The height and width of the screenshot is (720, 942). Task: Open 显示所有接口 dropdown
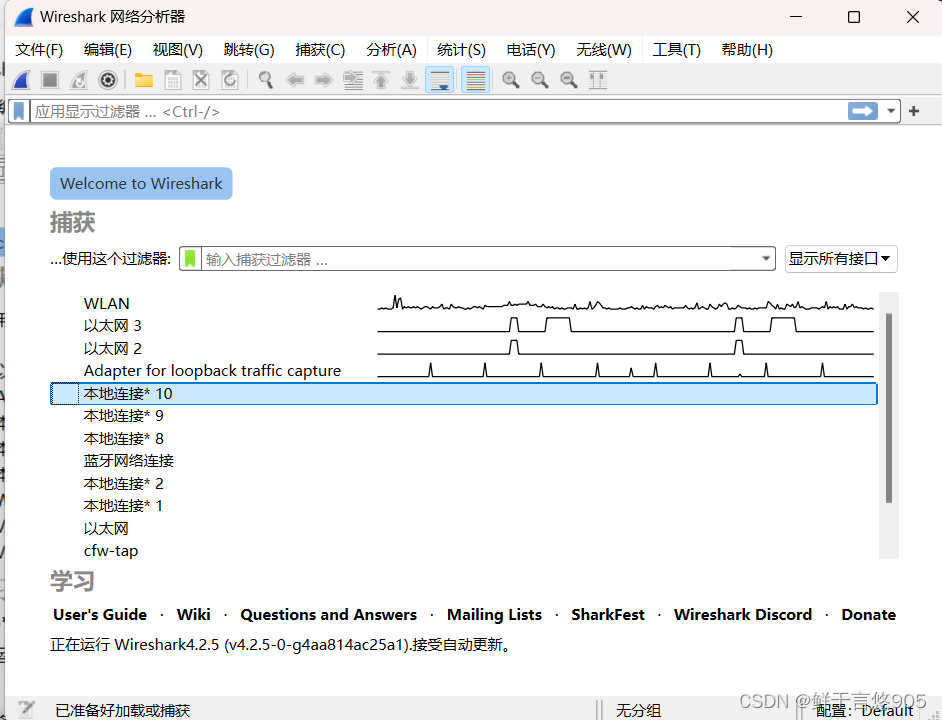tap(840, 259)
